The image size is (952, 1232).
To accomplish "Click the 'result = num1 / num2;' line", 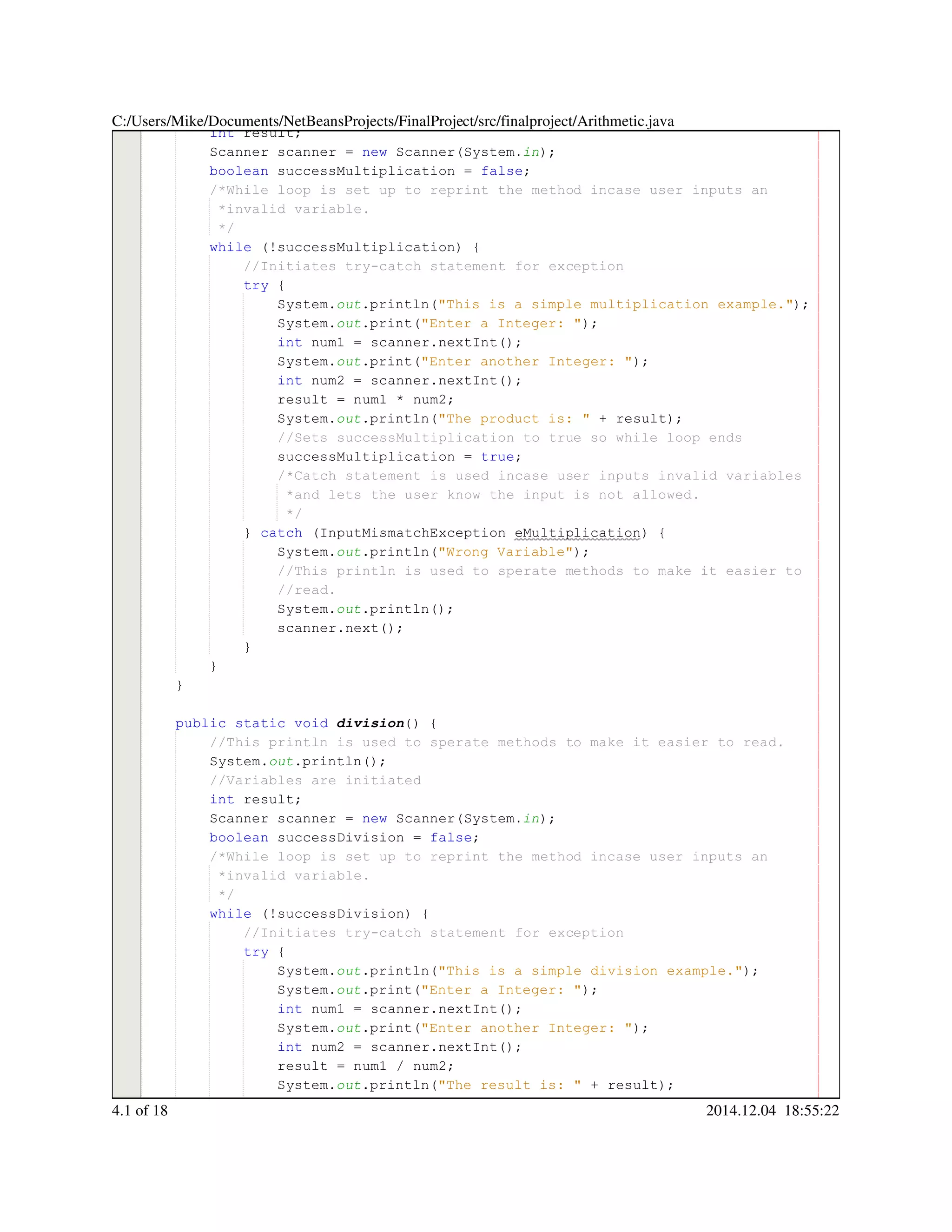I will pyautogui.click(x=365, y=1066).
